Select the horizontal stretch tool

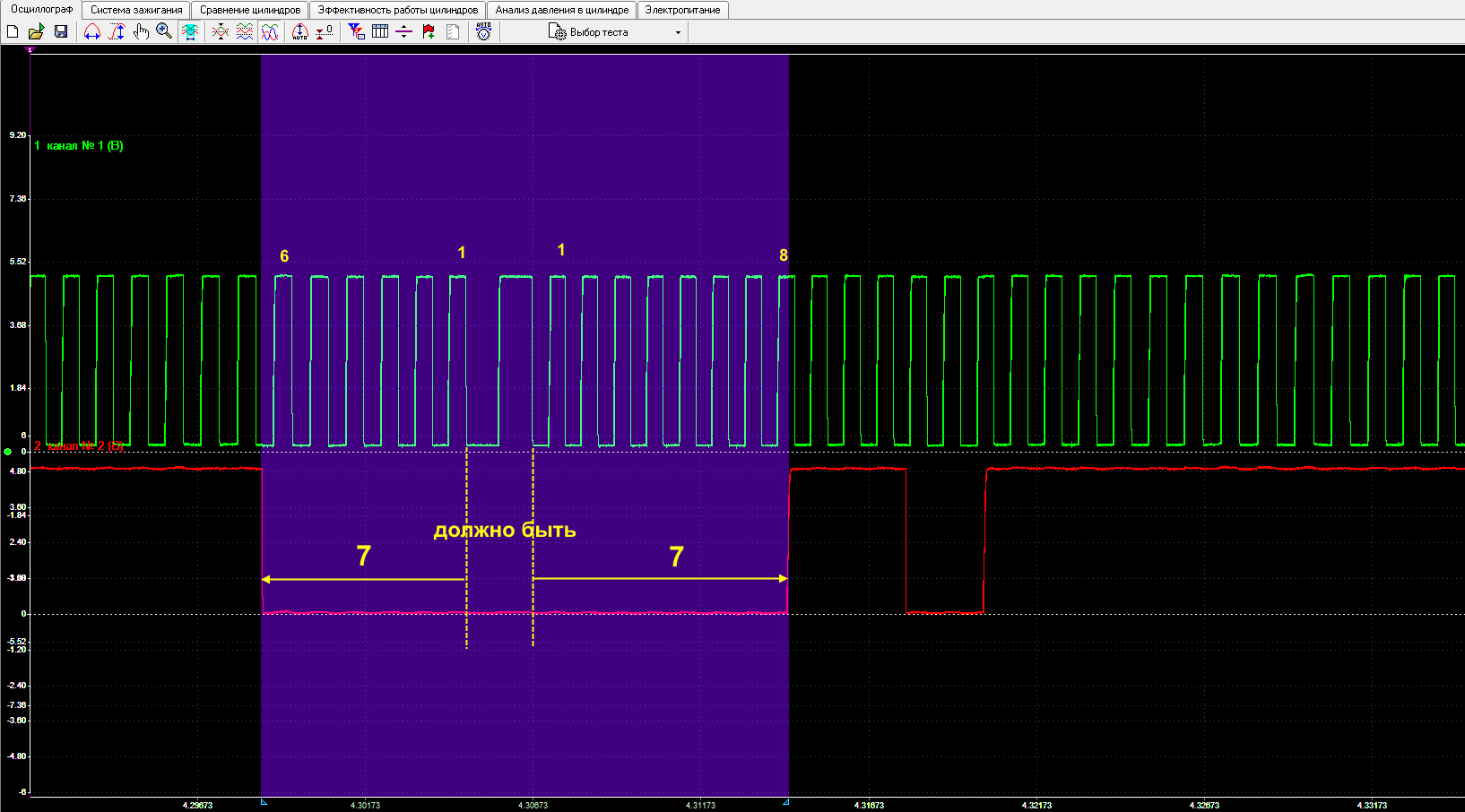91,32
